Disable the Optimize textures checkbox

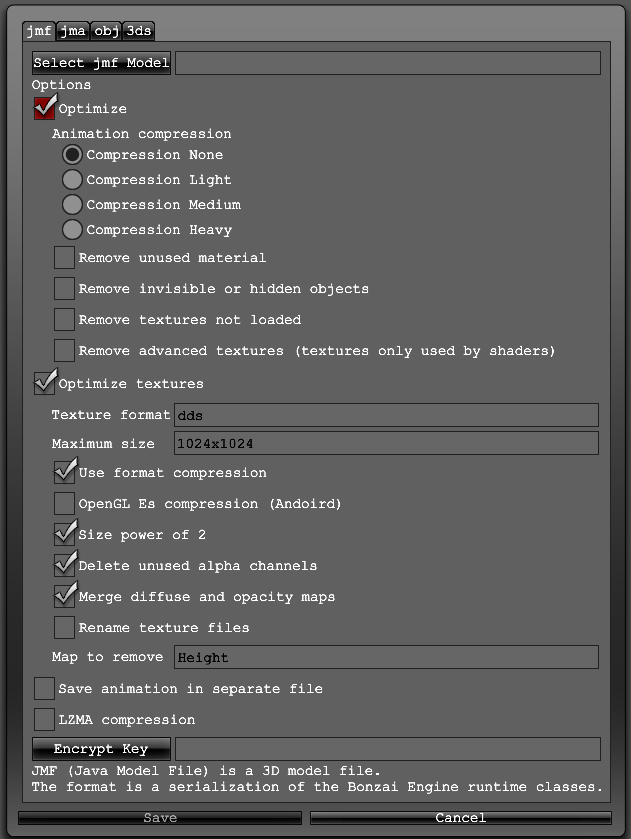point(45,383)
